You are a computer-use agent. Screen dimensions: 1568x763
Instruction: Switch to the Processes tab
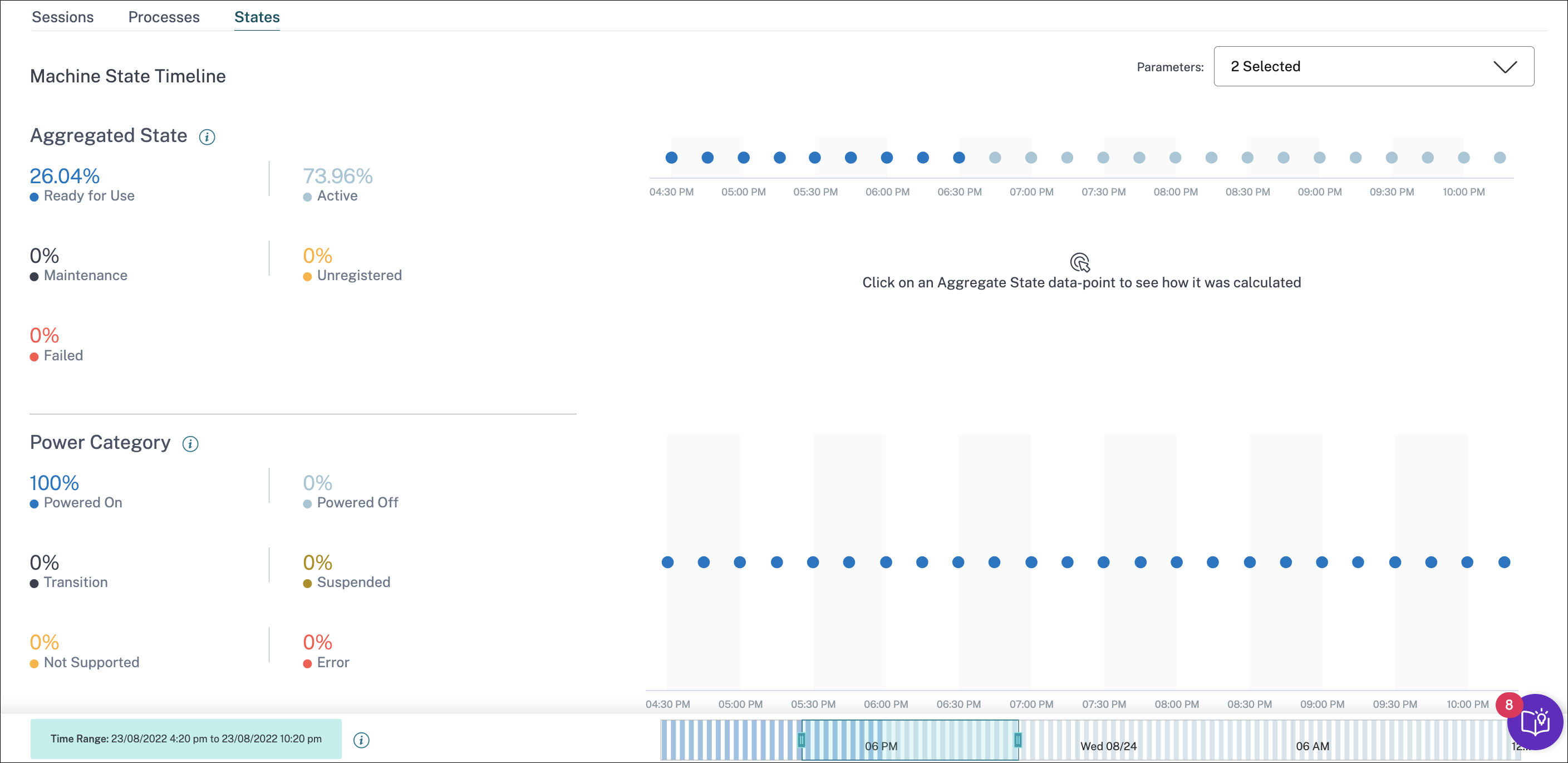click(164, 17)
